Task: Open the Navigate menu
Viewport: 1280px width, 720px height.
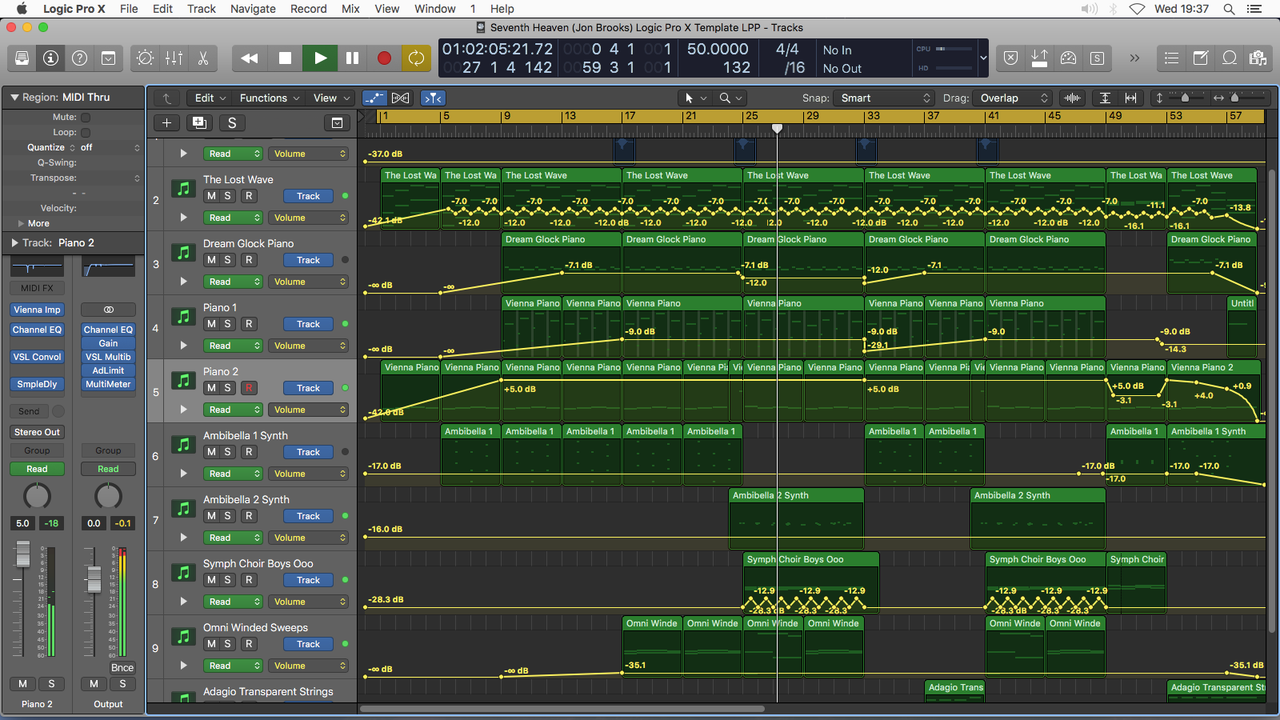Action: [x=253, y=9]
